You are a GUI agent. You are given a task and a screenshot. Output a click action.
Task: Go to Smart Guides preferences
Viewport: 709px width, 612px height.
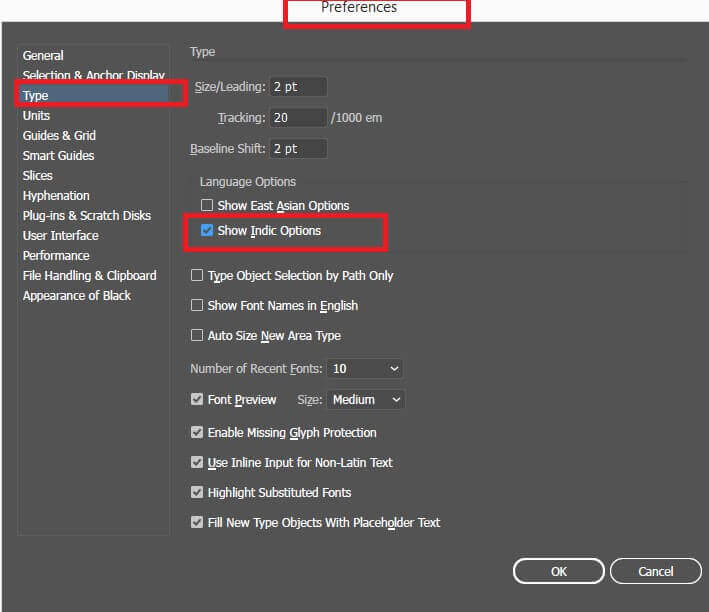pyautogui.click(x=58, y=156)
